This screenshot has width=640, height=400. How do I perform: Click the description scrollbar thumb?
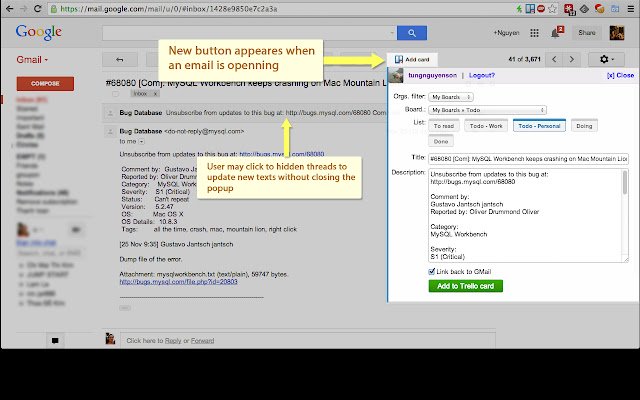(x=625, y=182)
